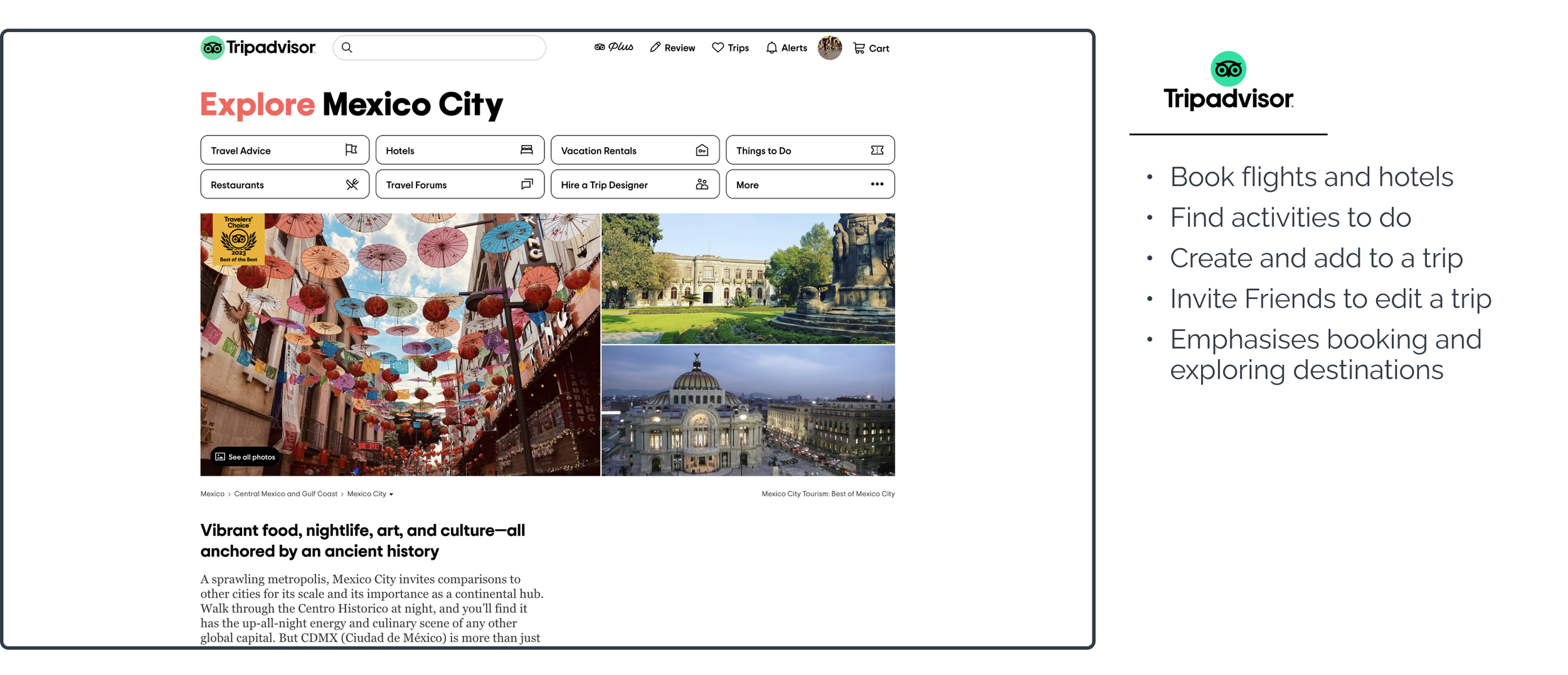Click the three-dot ellipsis icon in More
Screen dimensions: 1568x675
(x=877, y=184)
